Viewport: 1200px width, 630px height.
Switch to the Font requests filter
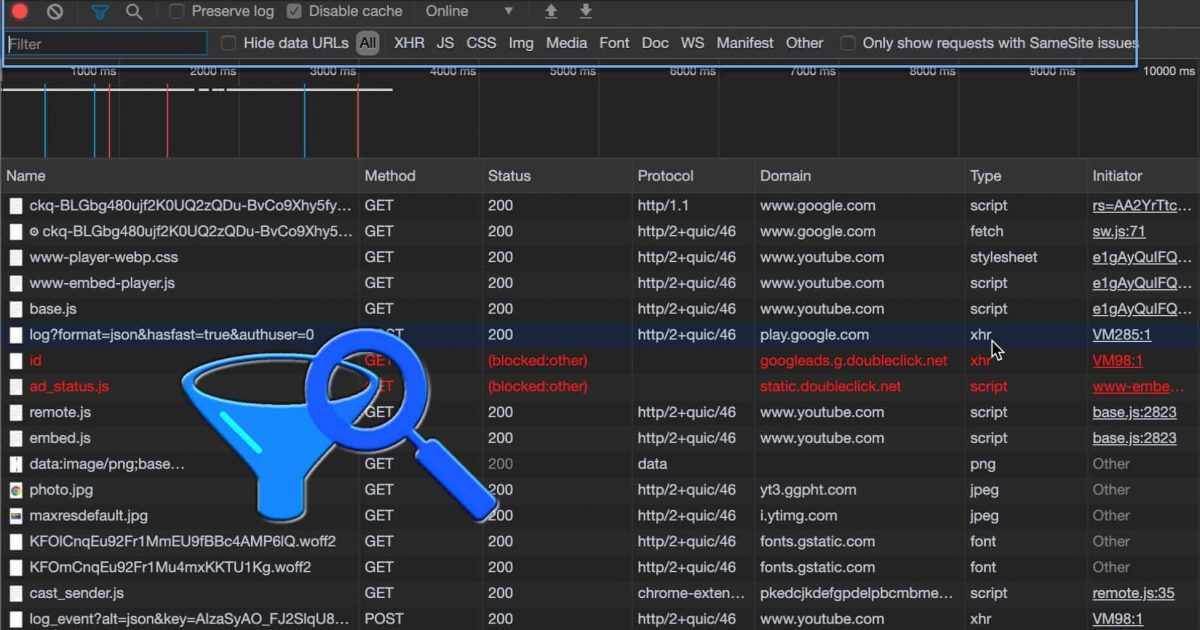click(x=614, y=43)
